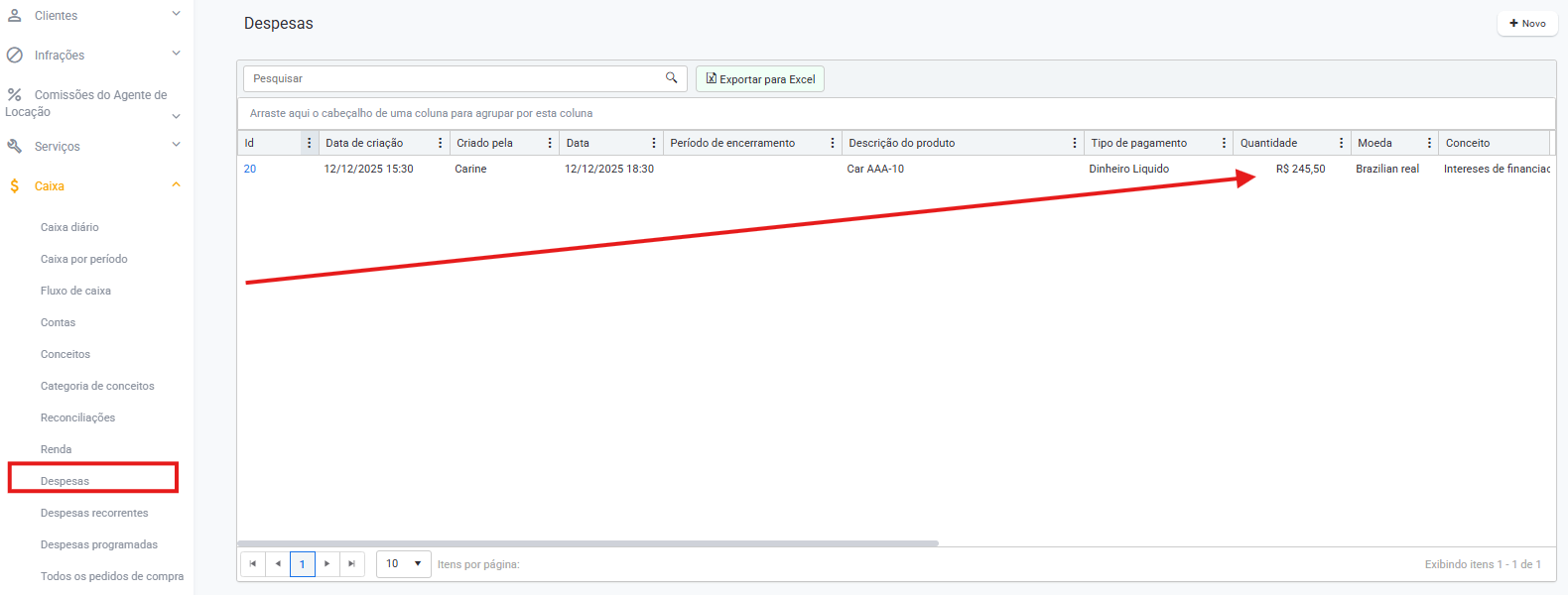Open Despesas recorrentes in the sidebar
1568x595 pixels.
click(94, 513)
